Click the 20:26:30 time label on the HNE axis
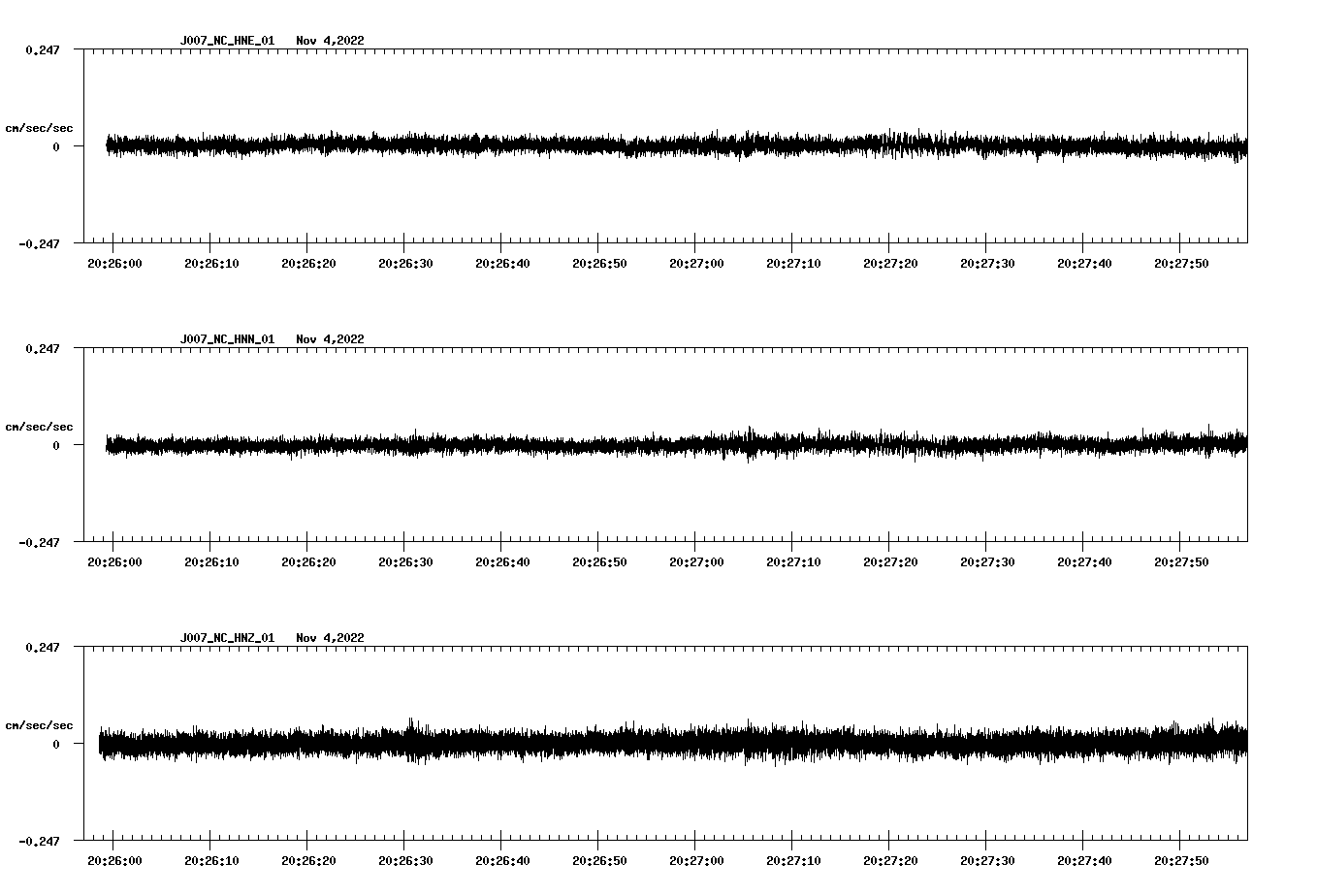Screen dimensions: 1317x896 tap(405, 264)
